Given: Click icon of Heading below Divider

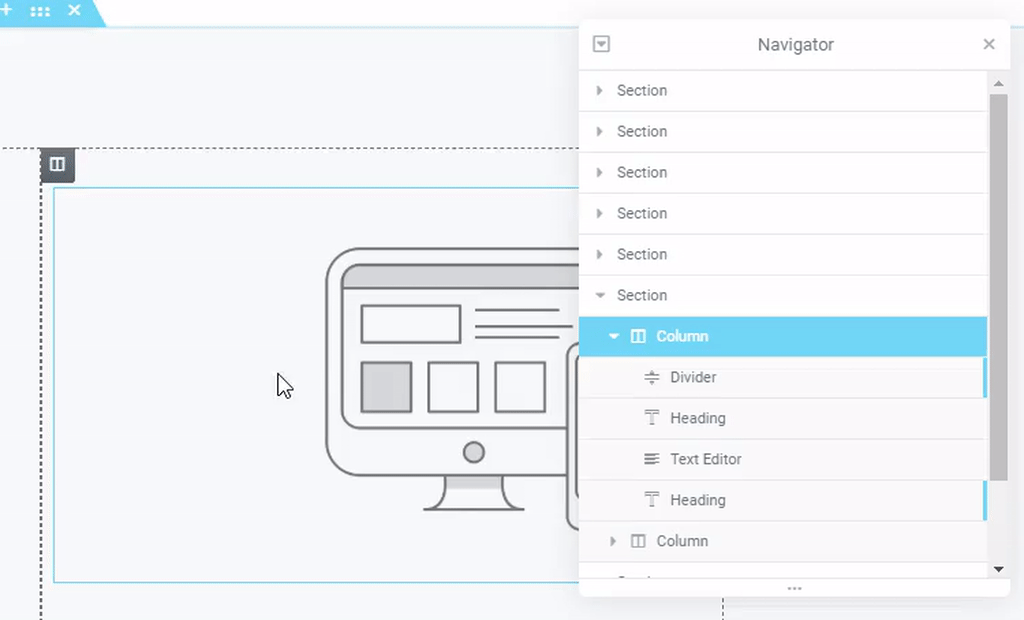Looking at the screenshot, I should pyautogui.click(x=652, y=419).
